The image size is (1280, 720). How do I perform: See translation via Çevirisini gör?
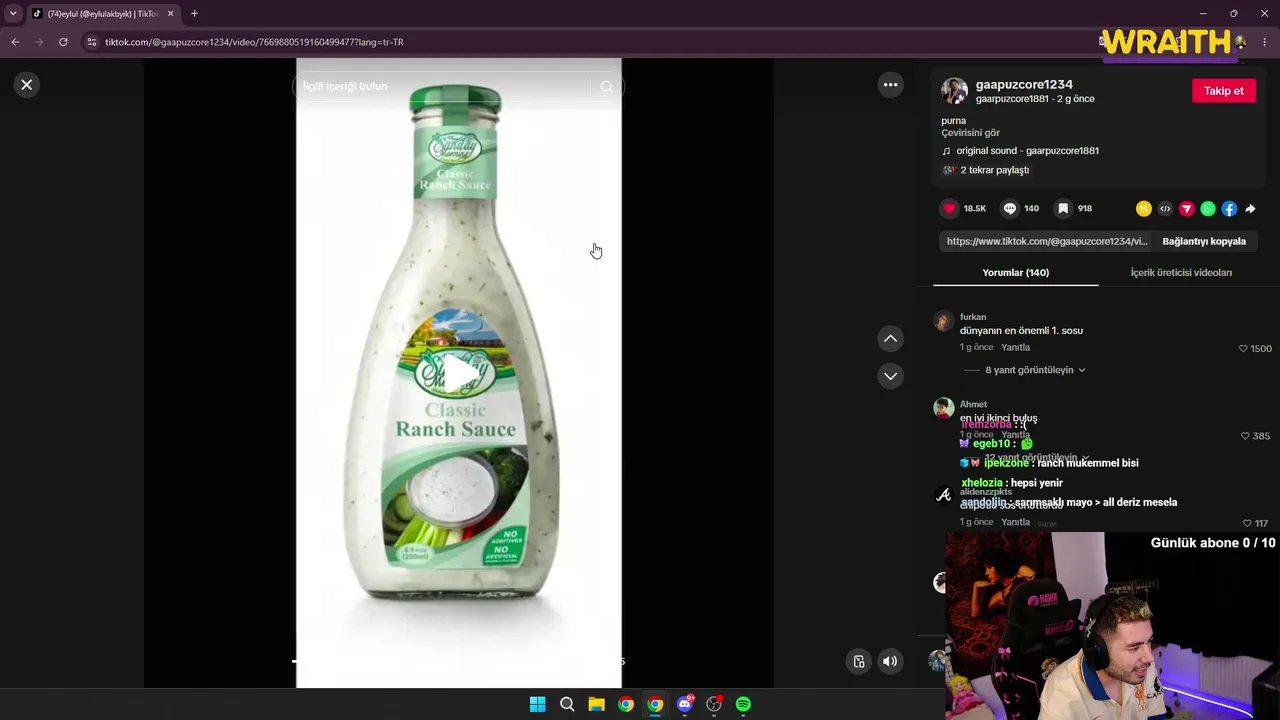coord(970,133)
